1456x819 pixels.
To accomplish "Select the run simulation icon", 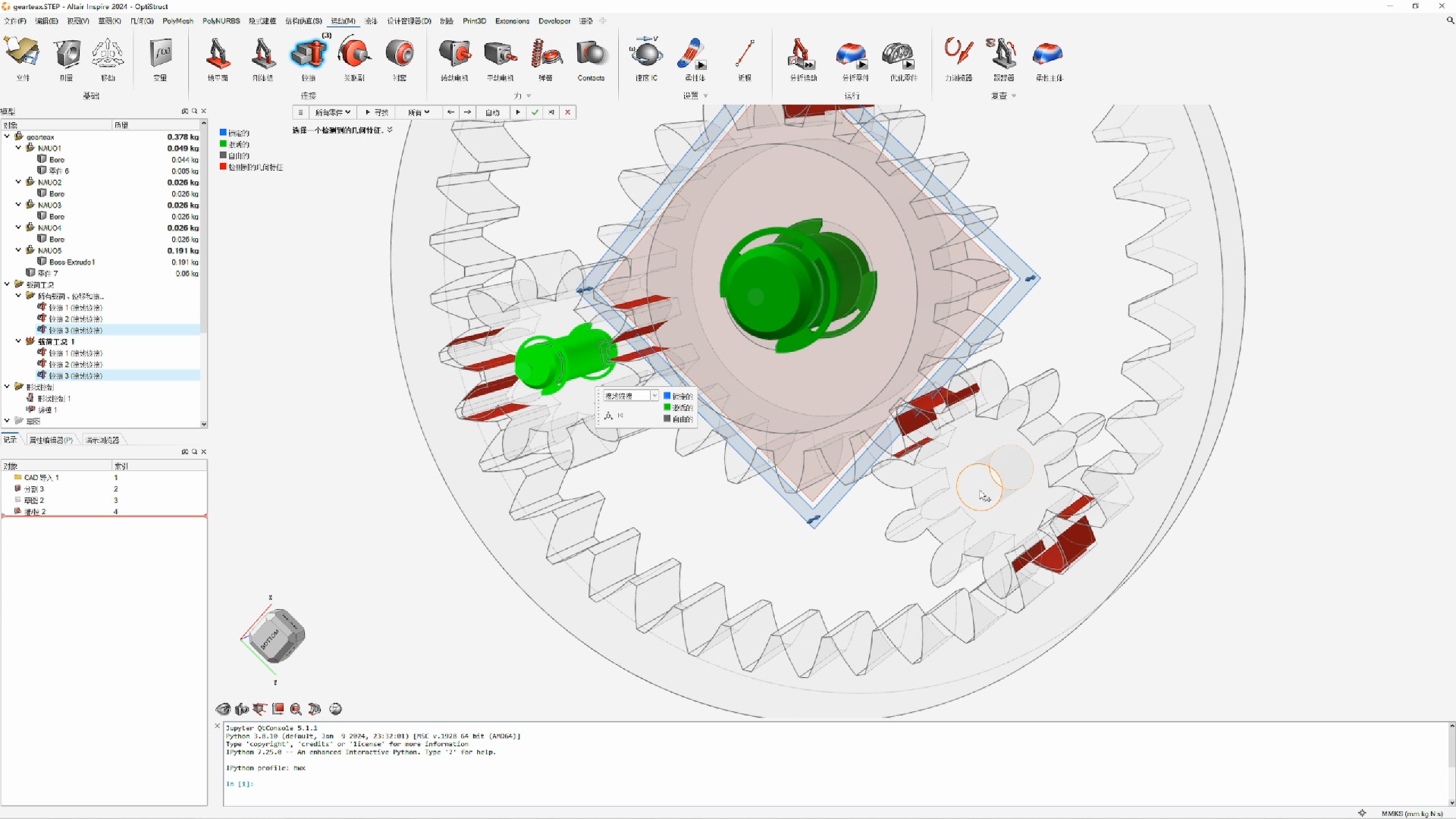I will click(x=518, y=112).
